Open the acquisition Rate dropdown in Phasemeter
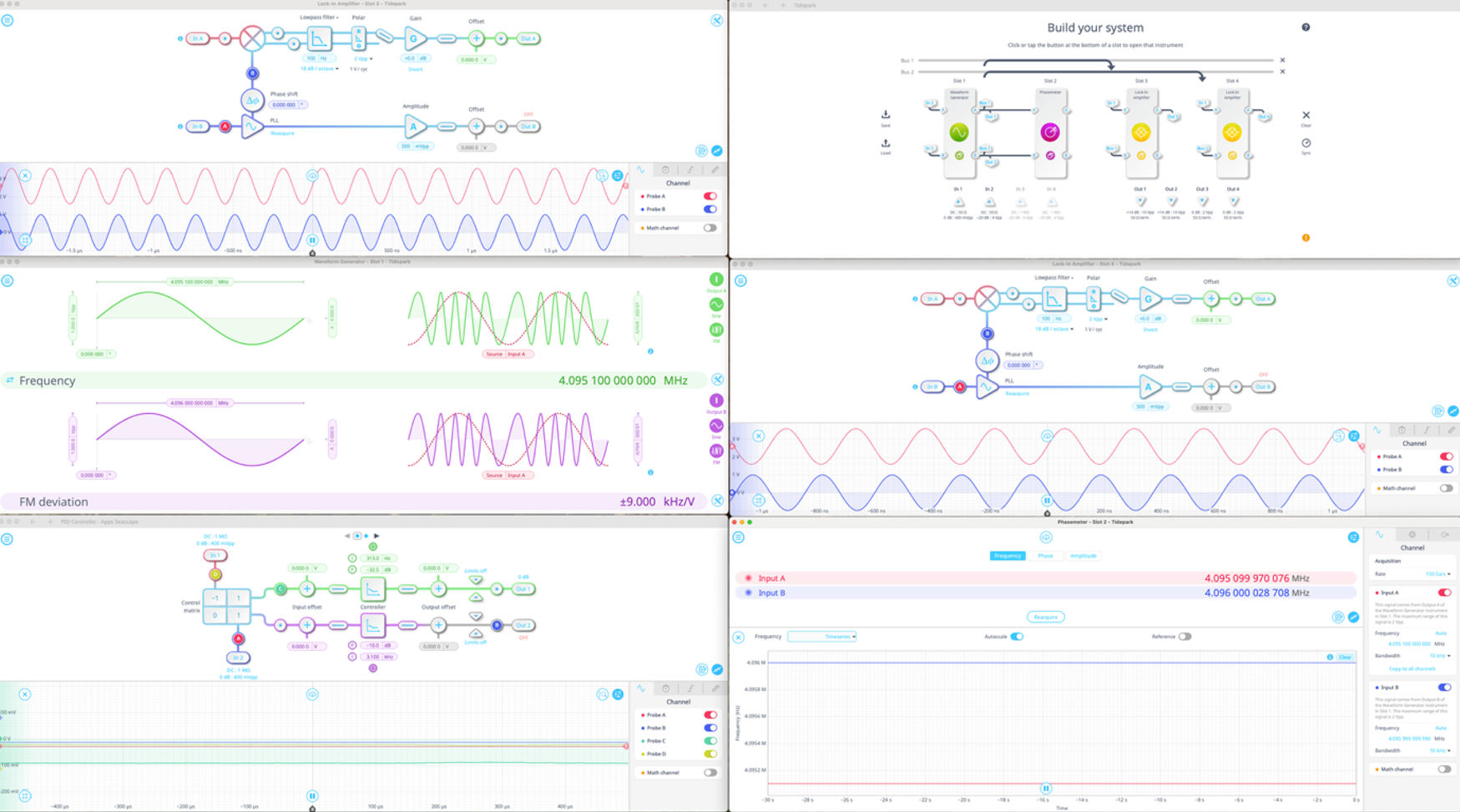This screenshot has width=1460, height=812. (x=1437, y=574)
